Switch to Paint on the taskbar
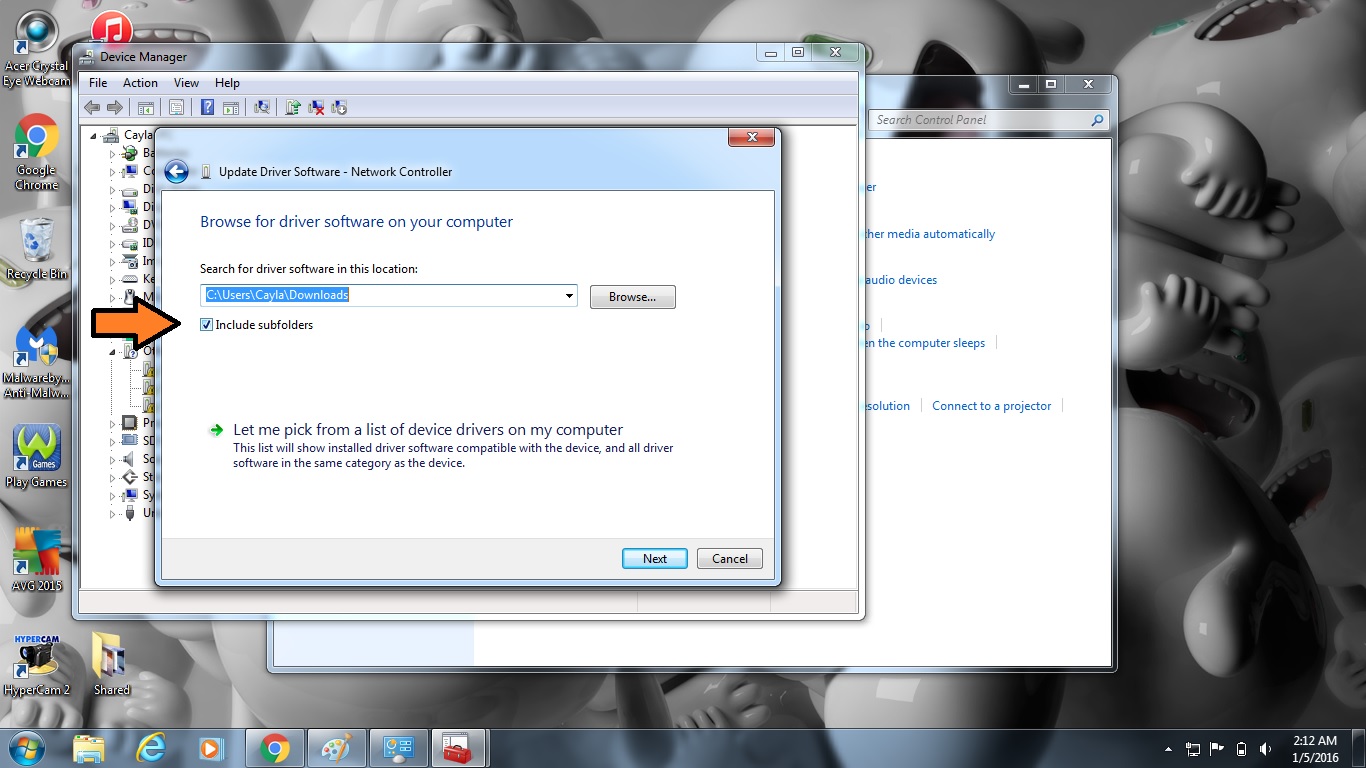This screenshot has width=1366, height=768. [336, 748]
